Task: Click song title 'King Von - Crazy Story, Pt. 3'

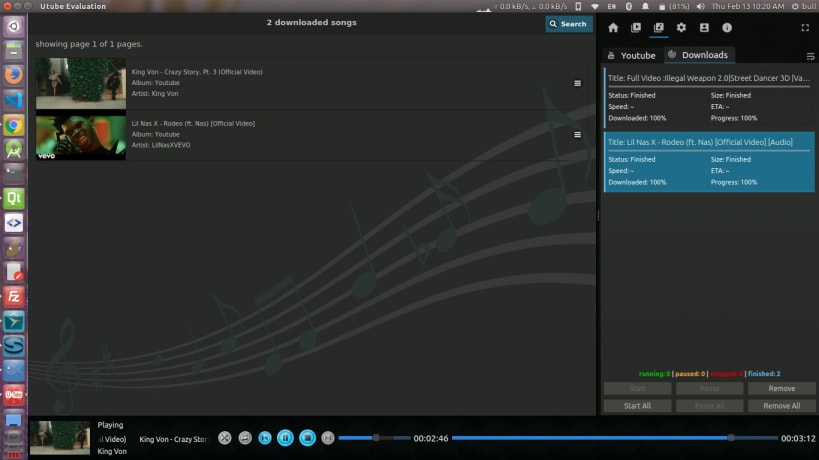Action: click(x=197, y=72)
